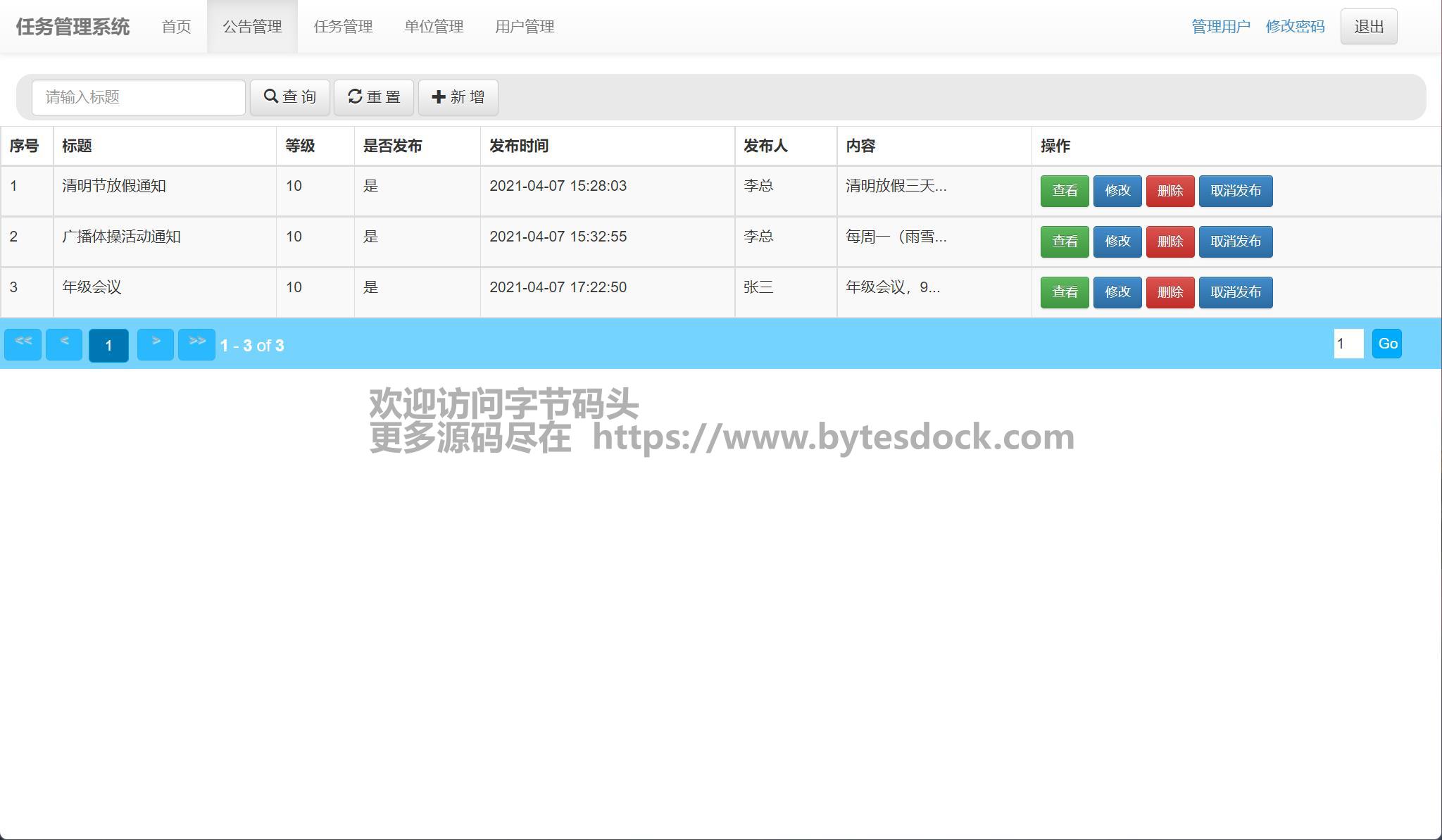Select page 1 in pagination
Viewport: 1442px width, 840px height.
click(108, 345)
